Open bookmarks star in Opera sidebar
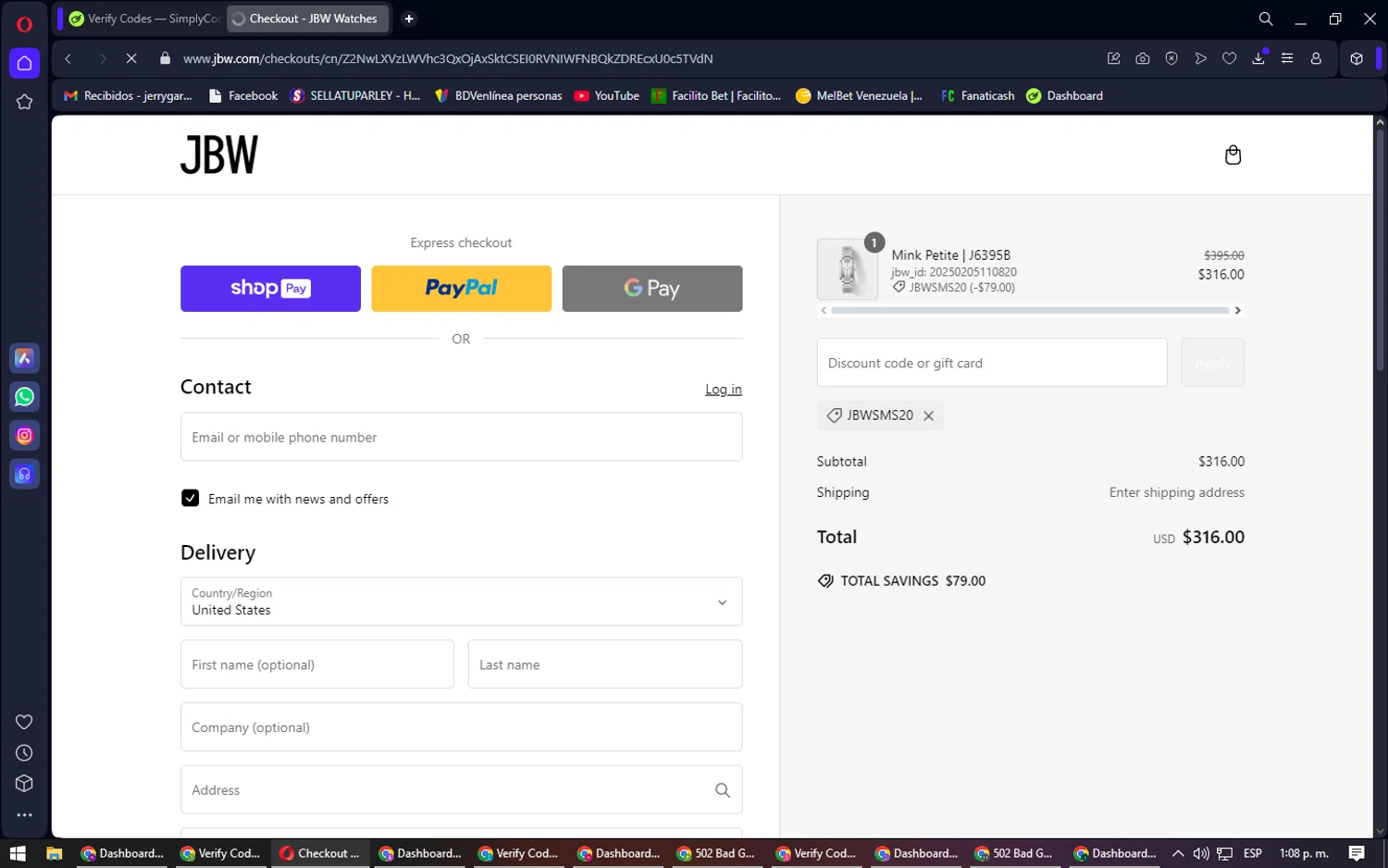This screenshot has height=868, width=1388. pyautogui.click(x=25, y=102)
